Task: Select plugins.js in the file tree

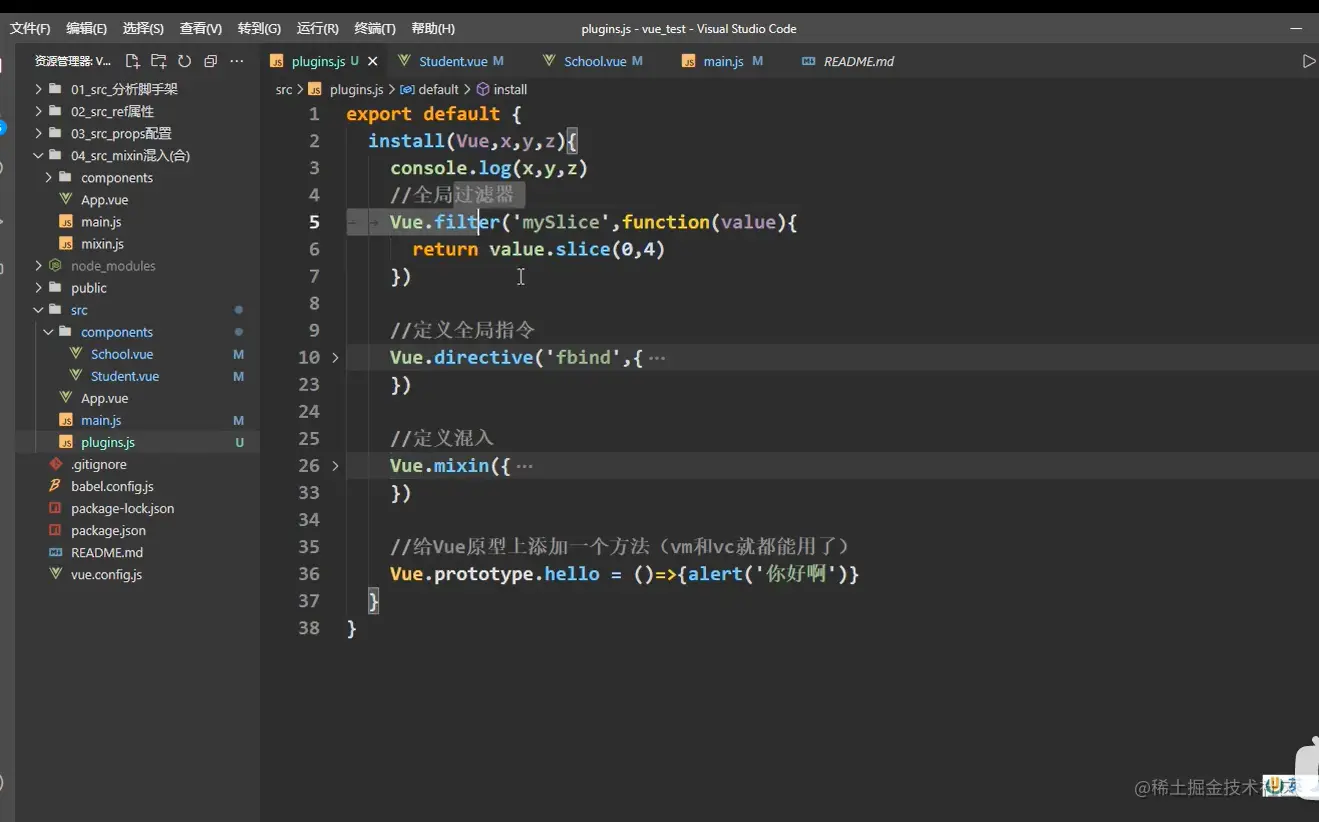Action: (108, 442)
